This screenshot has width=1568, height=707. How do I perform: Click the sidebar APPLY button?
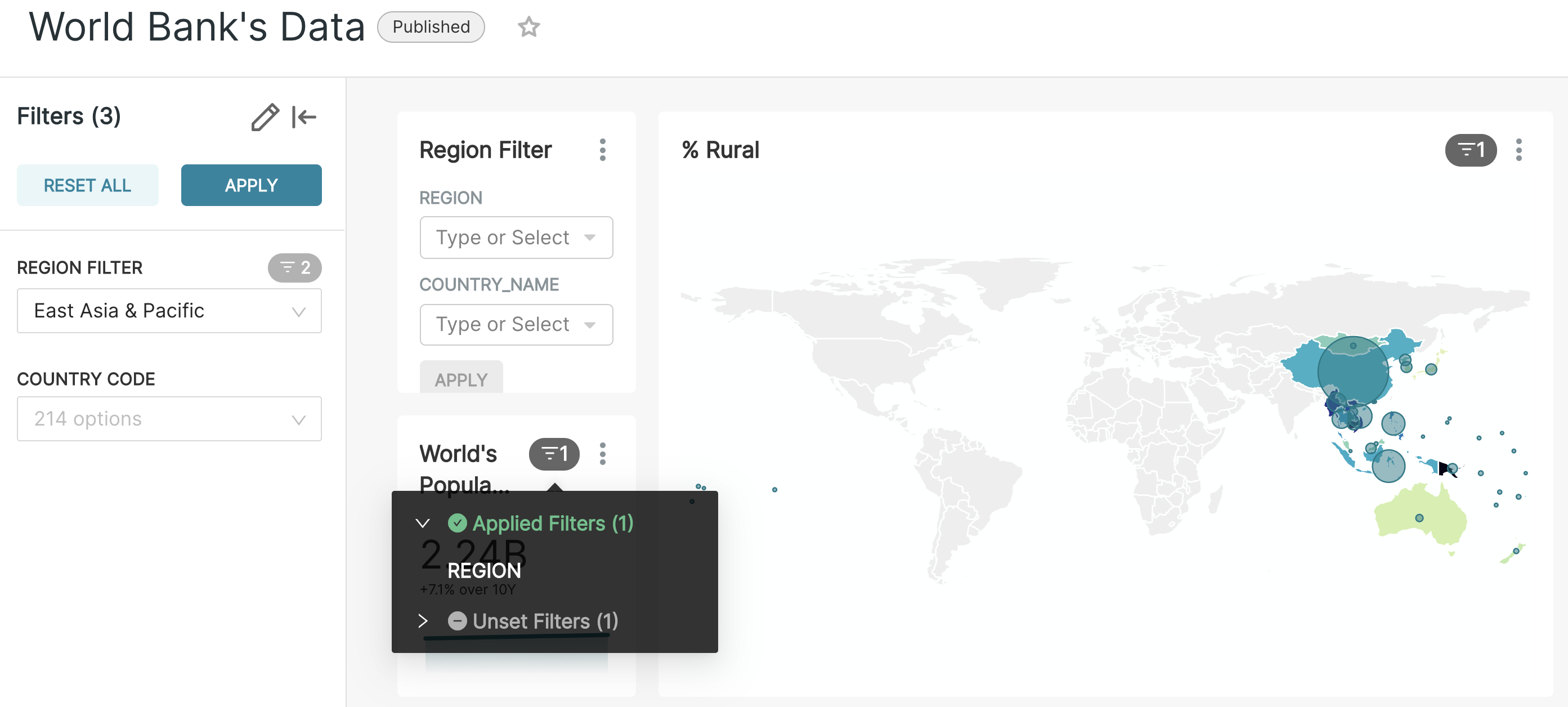(251, 185)
